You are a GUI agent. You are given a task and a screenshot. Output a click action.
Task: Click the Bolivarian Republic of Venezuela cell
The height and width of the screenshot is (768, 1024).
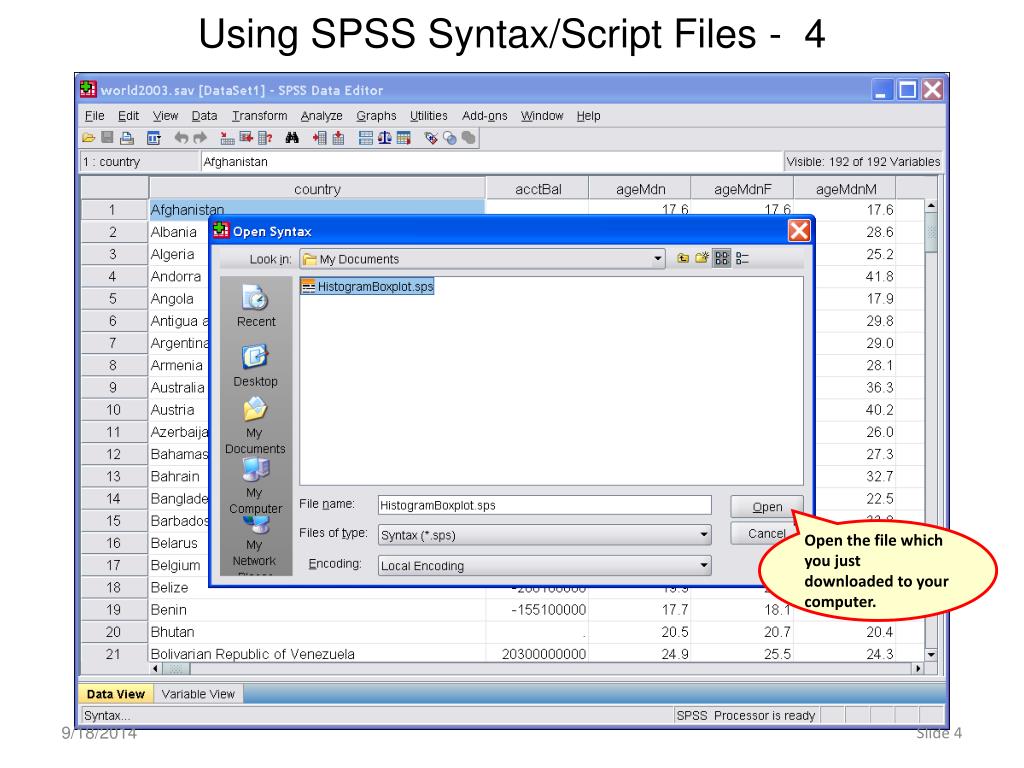[x=317, y=654]
